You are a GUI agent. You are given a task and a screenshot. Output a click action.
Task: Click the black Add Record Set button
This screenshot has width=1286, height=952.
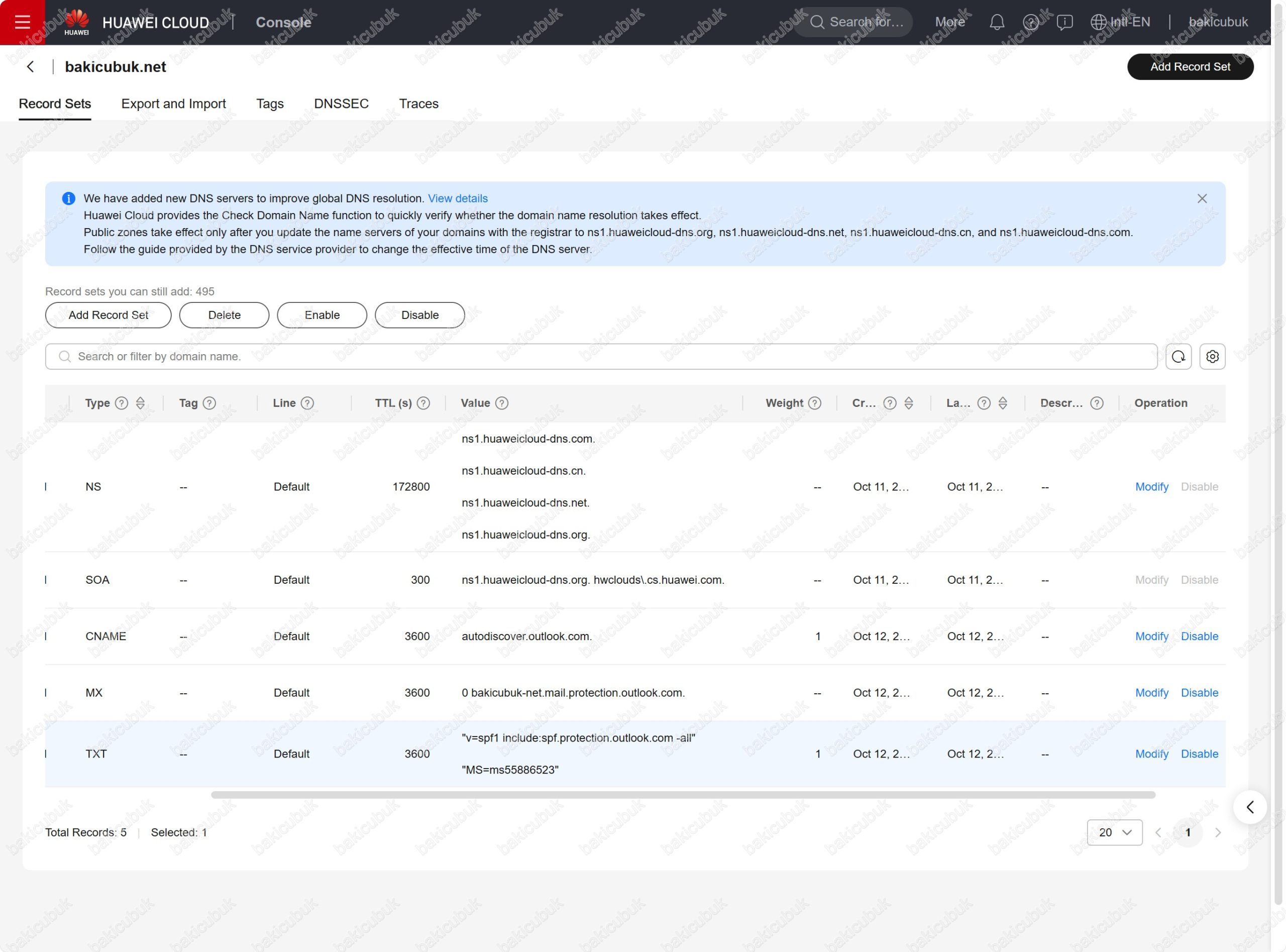(1190, 67)
